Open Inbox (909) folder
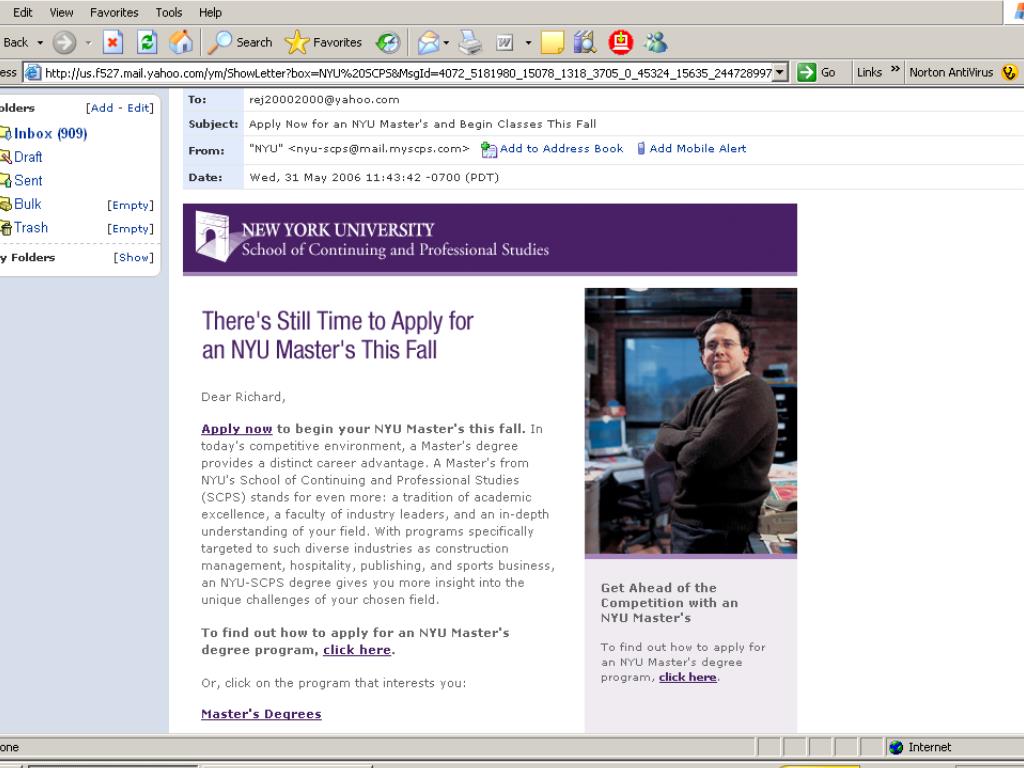 pos(50,134)
